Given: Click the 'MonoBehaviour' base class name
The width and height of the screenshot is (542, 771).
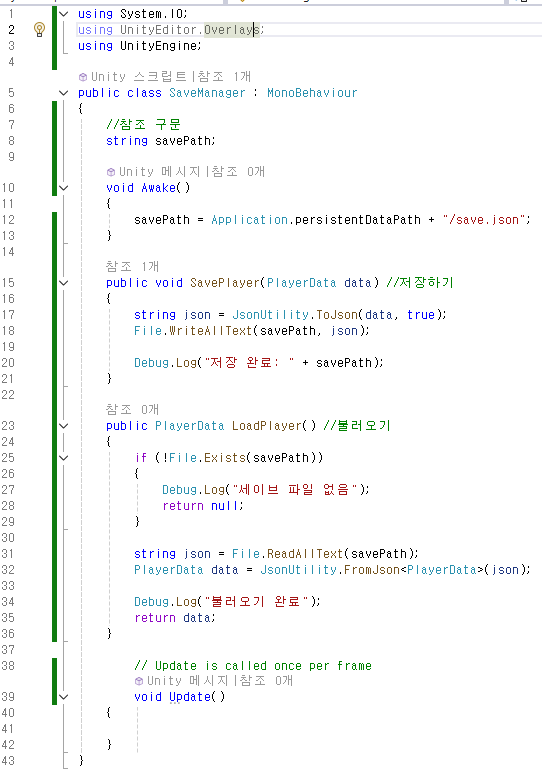Looking at the screenshot, I should pos(312,92).
